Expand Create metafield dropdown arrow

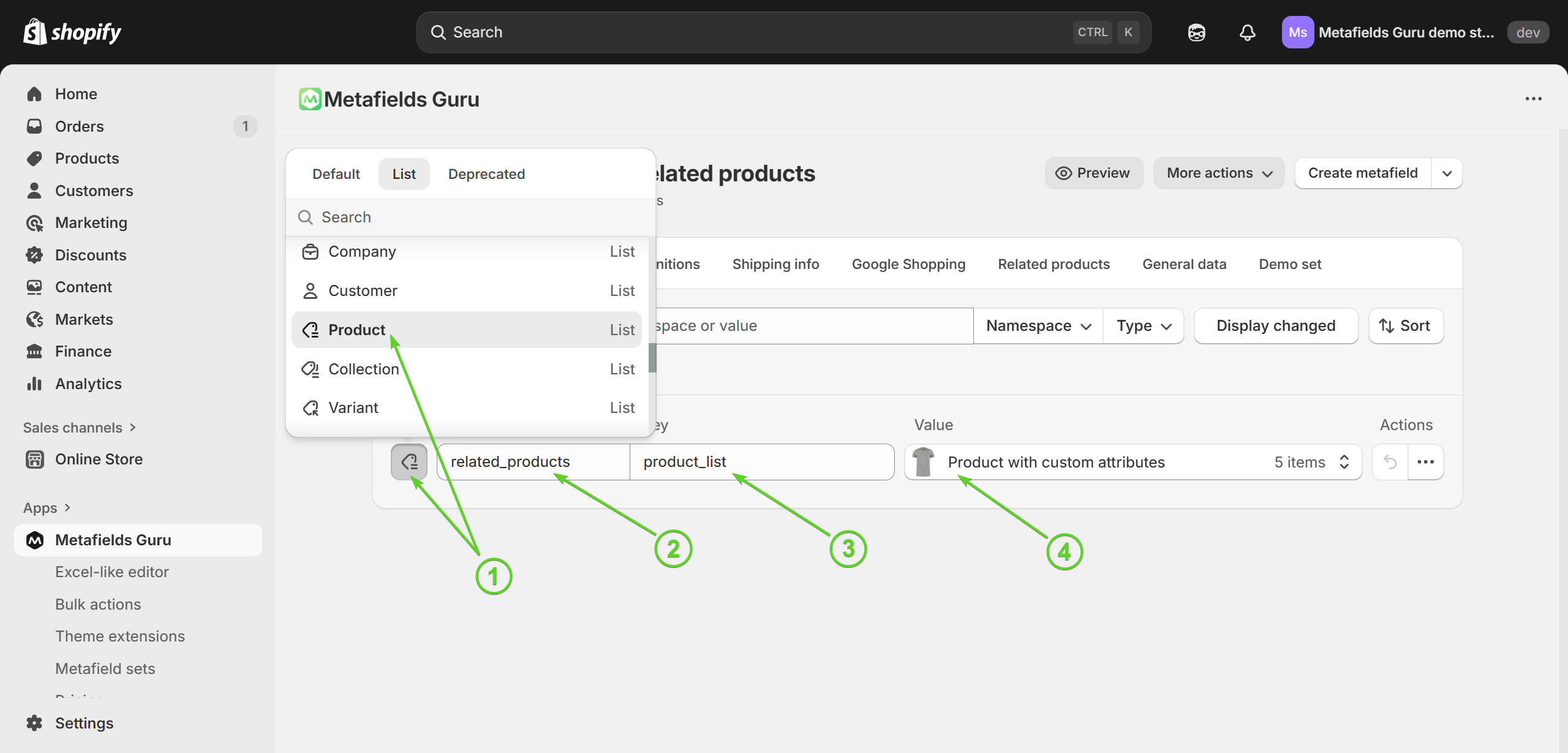click(1447, 173)
